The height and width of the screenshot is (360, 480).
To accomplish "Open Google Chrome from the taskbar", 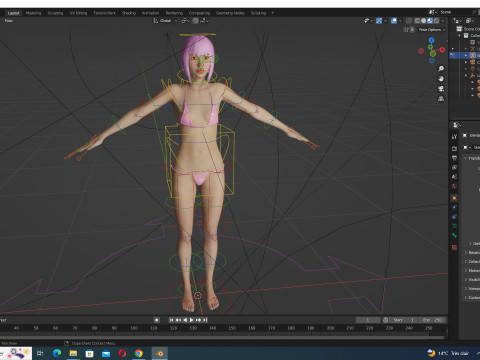I will click(139, 353).
